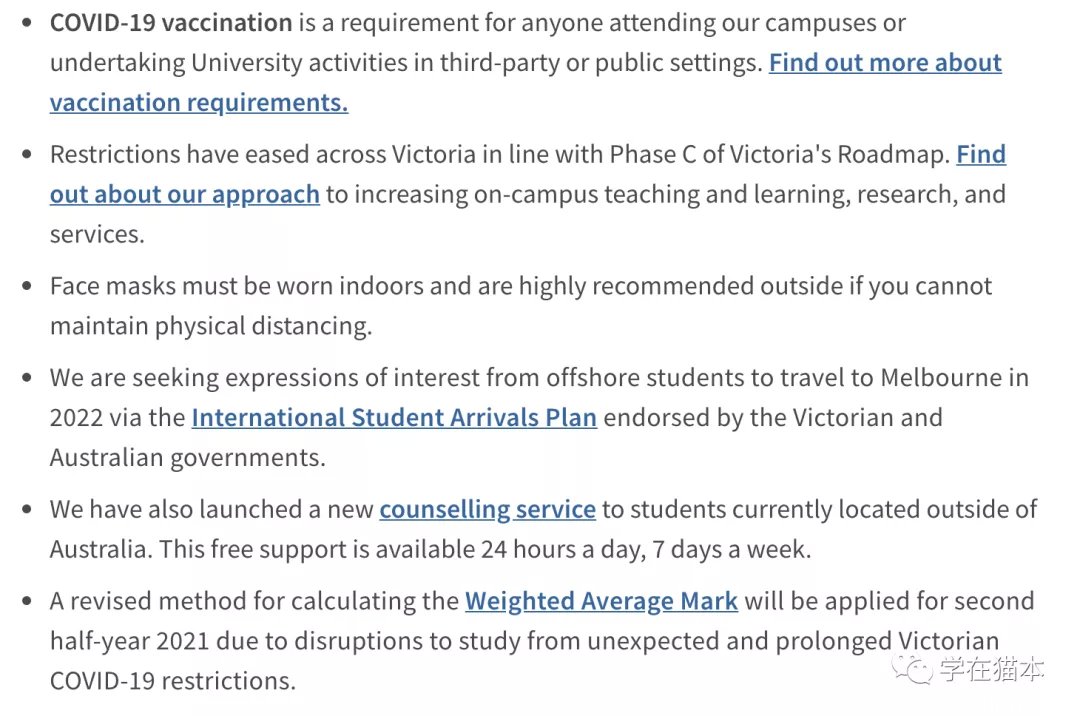Click the bullet before 'A revised method'
The width and height of the screenshot is (1080, 716).
point(27,601)
